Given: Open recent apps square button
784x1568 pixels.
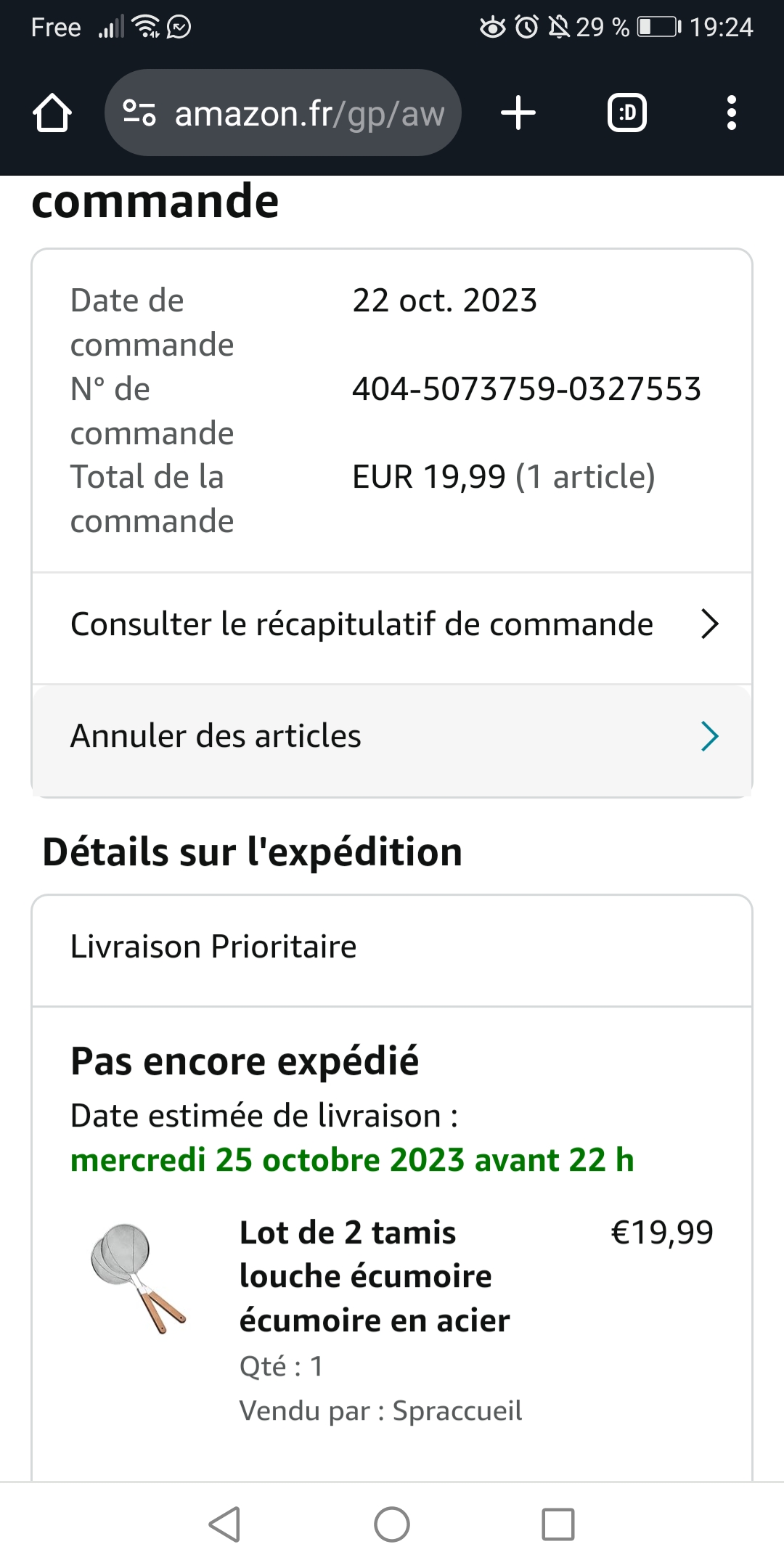Looking at the screenshot, I should [x=558, y=1524].
